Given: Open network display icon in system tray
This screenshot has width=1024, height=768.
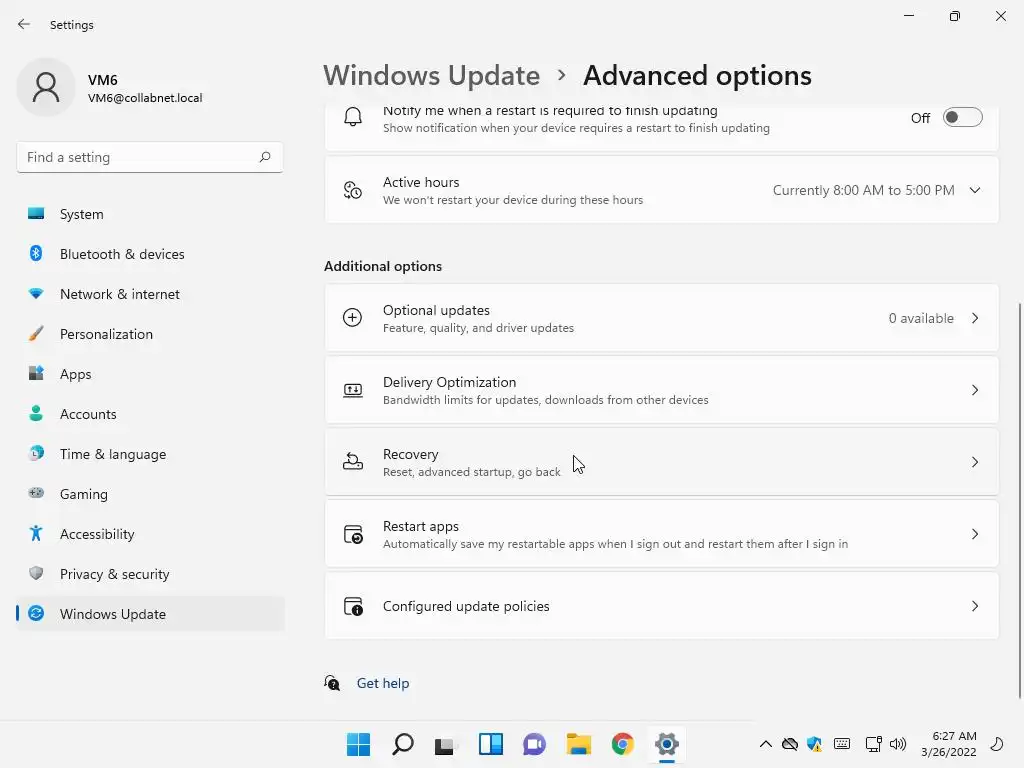Looking at the screenshot, I should click(x=873, y=744).
